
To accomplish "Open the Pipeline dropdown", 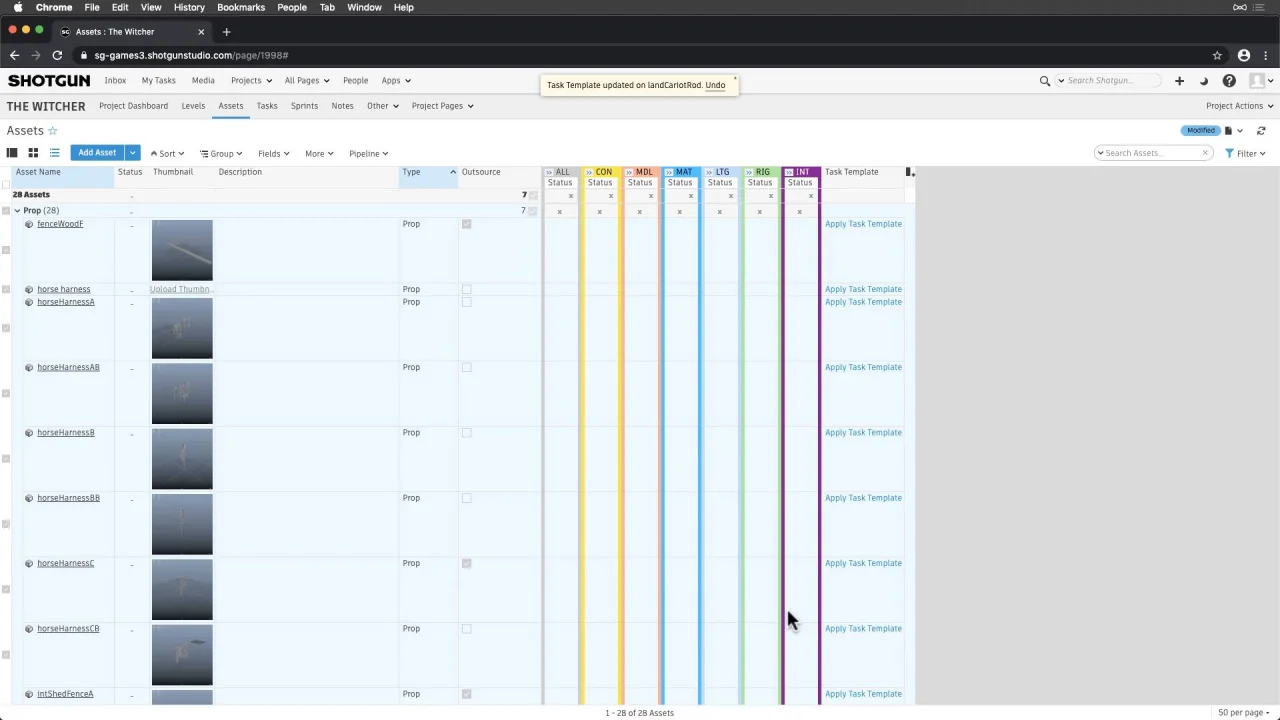I will click(368, 154).
